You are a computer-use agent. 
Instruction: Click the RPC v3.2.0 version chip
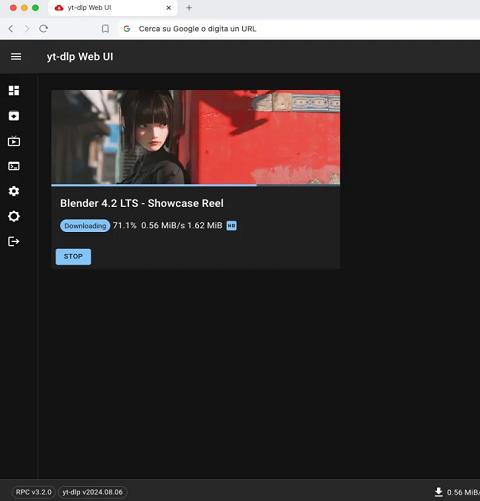[x=34, y=492]
